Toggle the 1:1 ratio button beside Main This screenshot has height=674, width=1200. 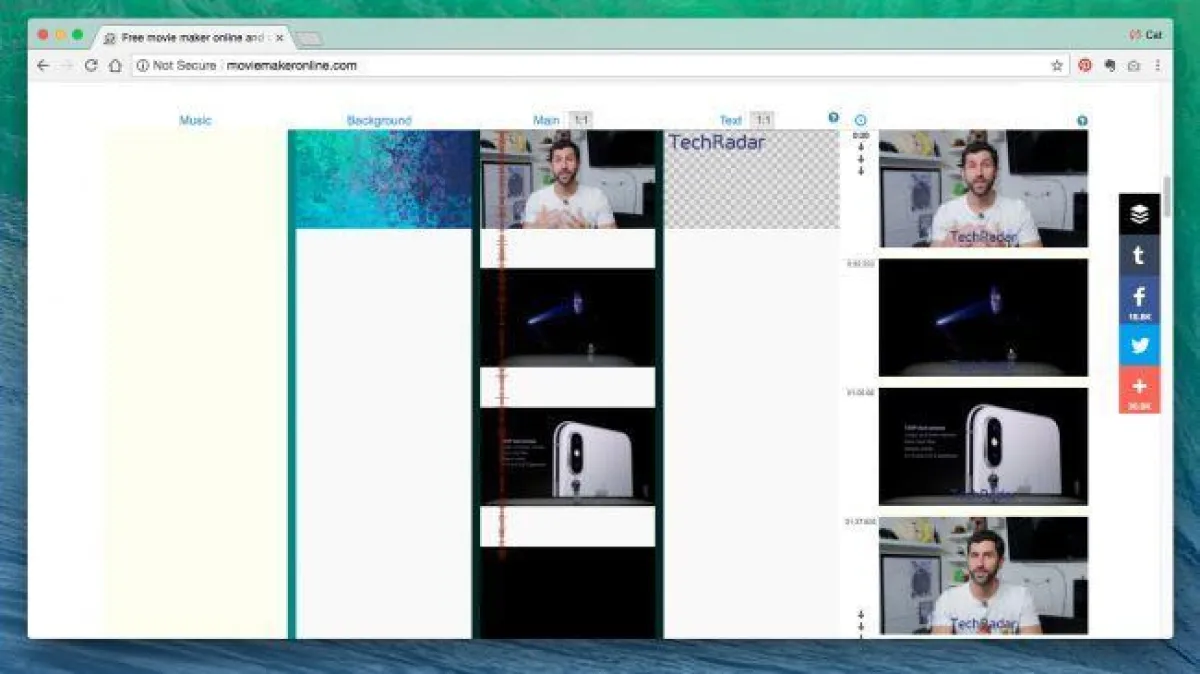(580, 120)
